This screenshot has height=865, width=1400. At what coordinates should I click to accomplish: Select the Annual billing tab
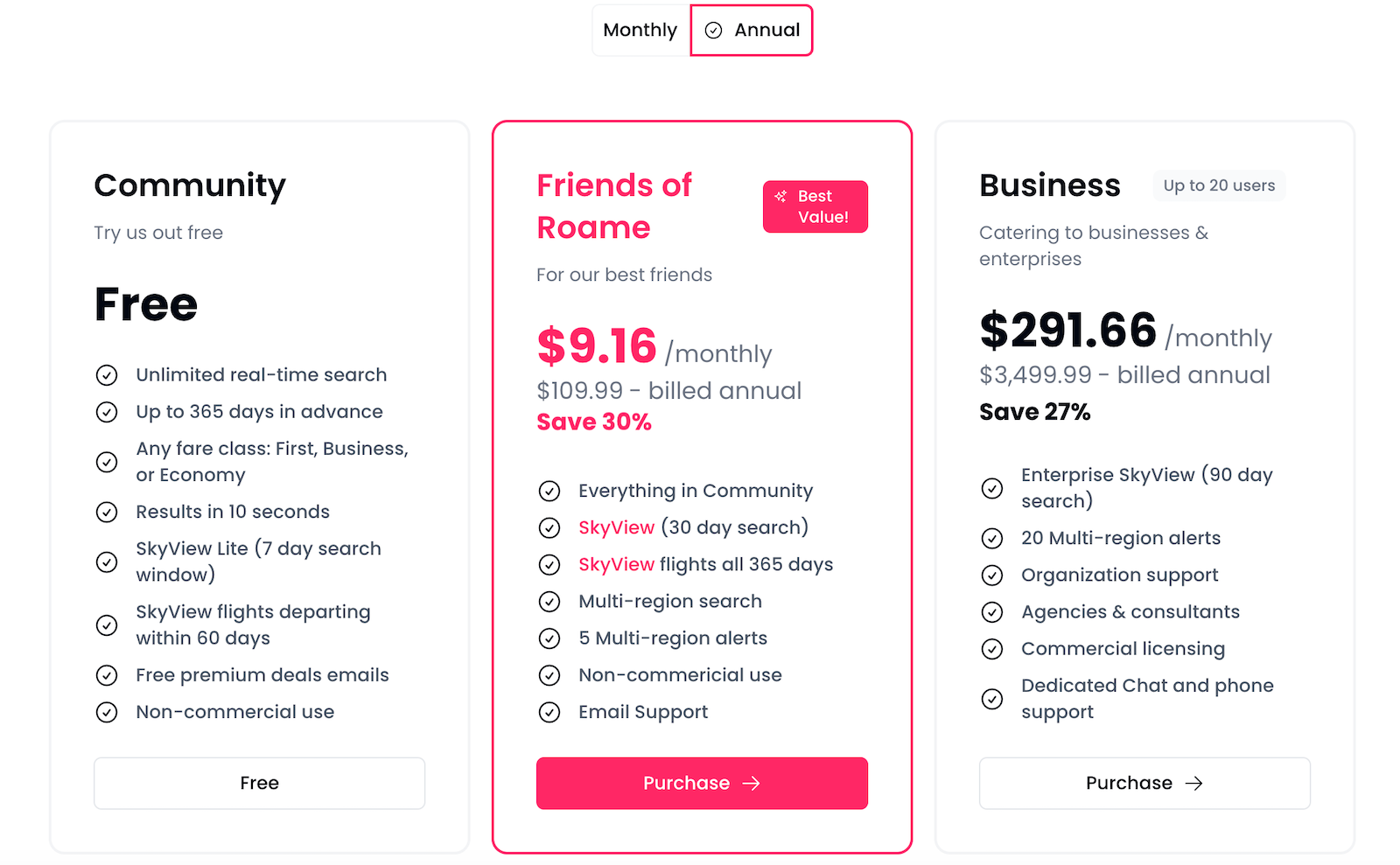click(x=752, y=31)
